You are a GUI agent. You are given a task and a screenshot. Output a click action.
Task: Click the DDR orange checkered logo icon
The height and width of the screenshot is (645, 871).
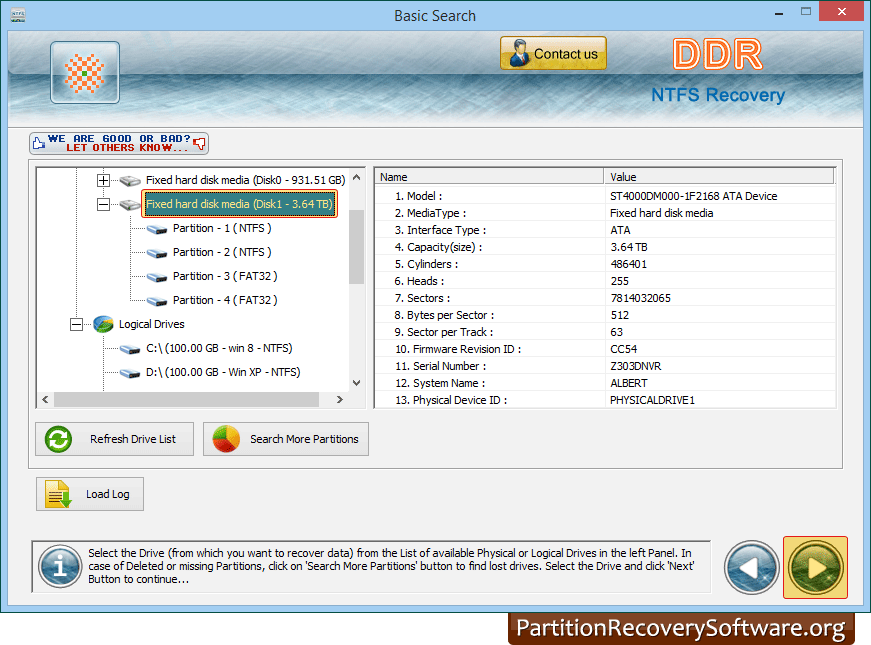84,73
